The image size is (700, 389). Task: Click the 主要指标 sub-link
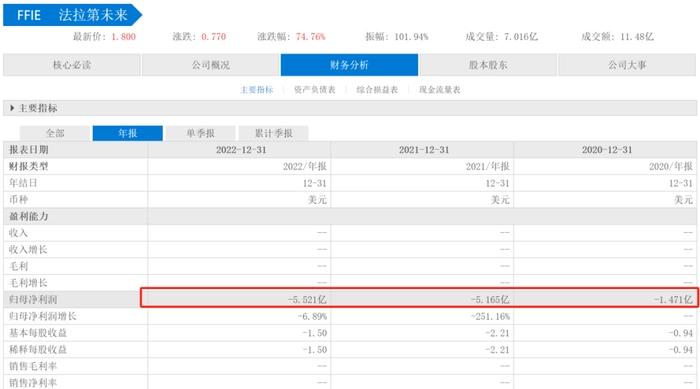257,90
